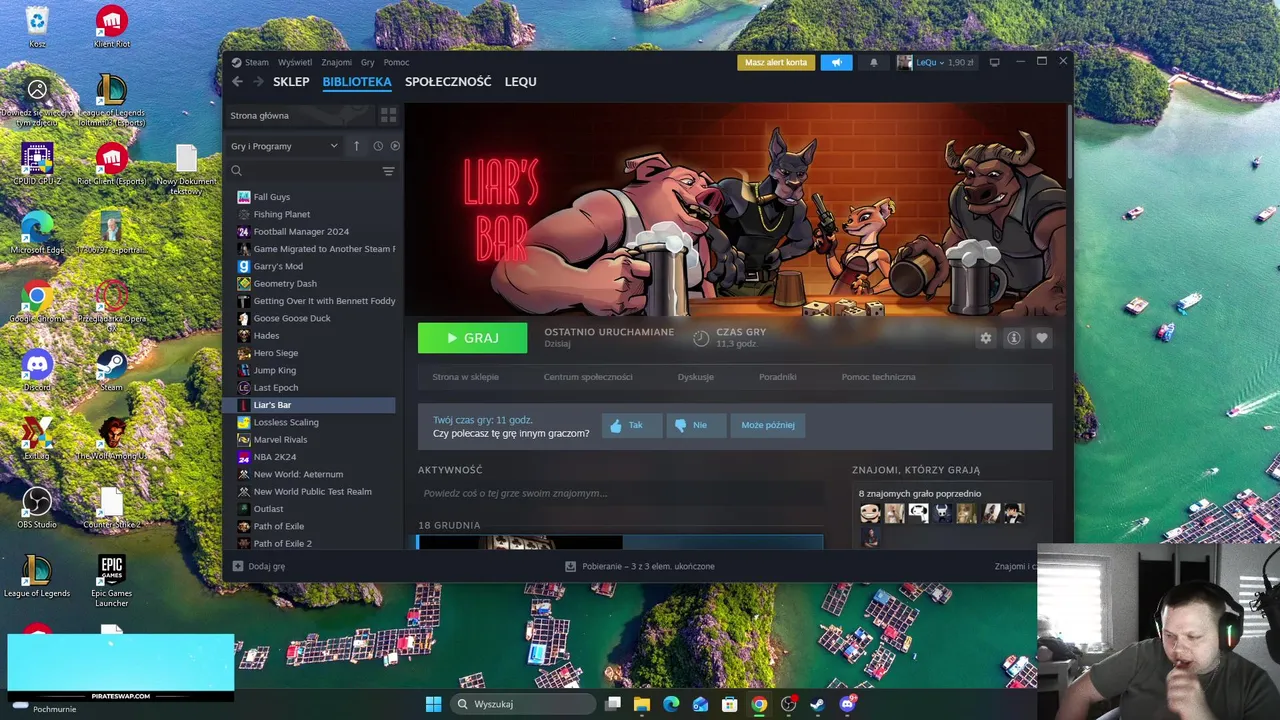Open Klient Riot desktop icon
This screenshot has width=1280, height=720.
pyautogui.click(x=111, y=27)
